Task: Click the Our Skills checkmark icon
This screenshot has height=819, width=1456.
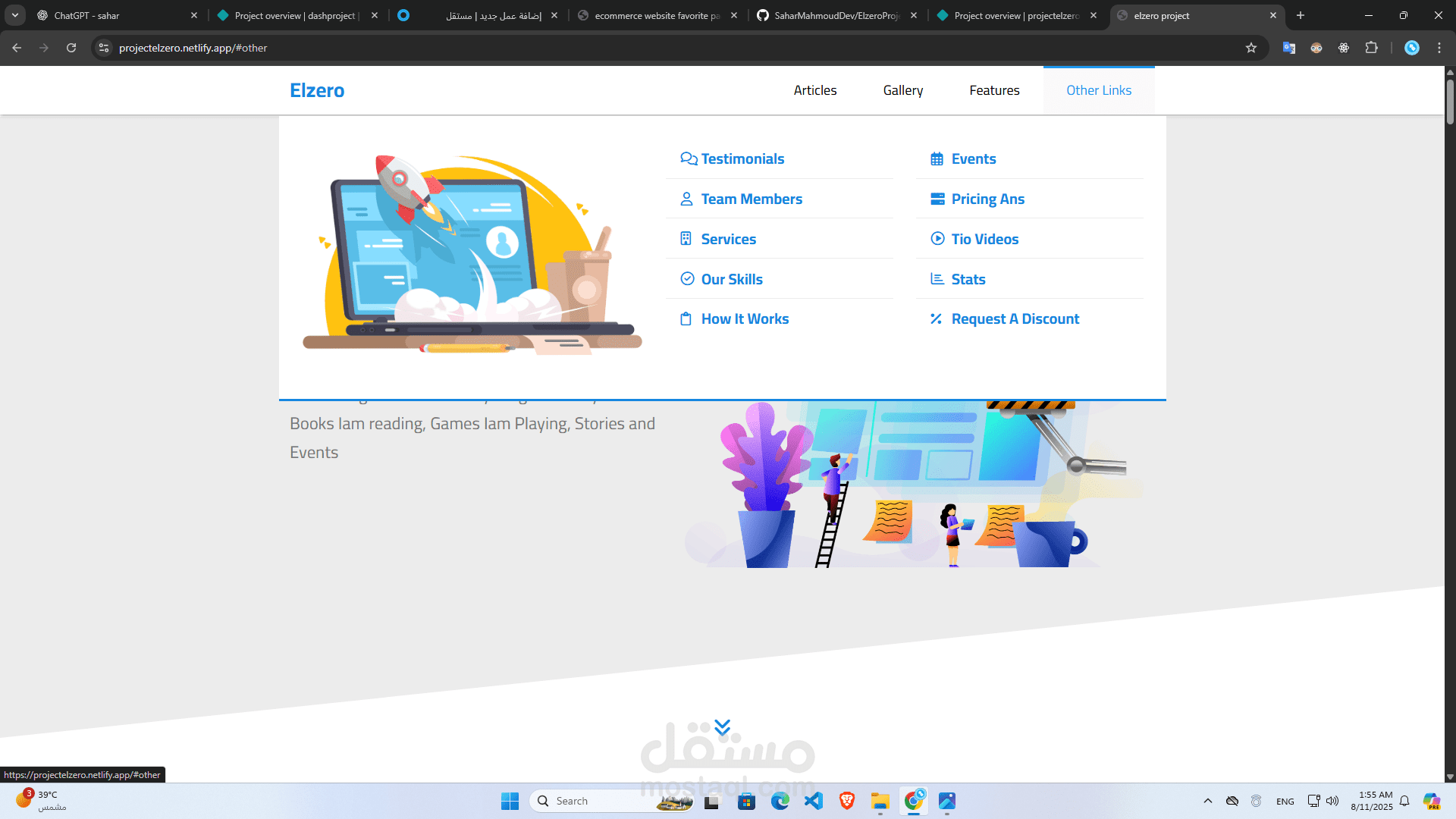Action: pyautogui.click(x=687, y=278)
